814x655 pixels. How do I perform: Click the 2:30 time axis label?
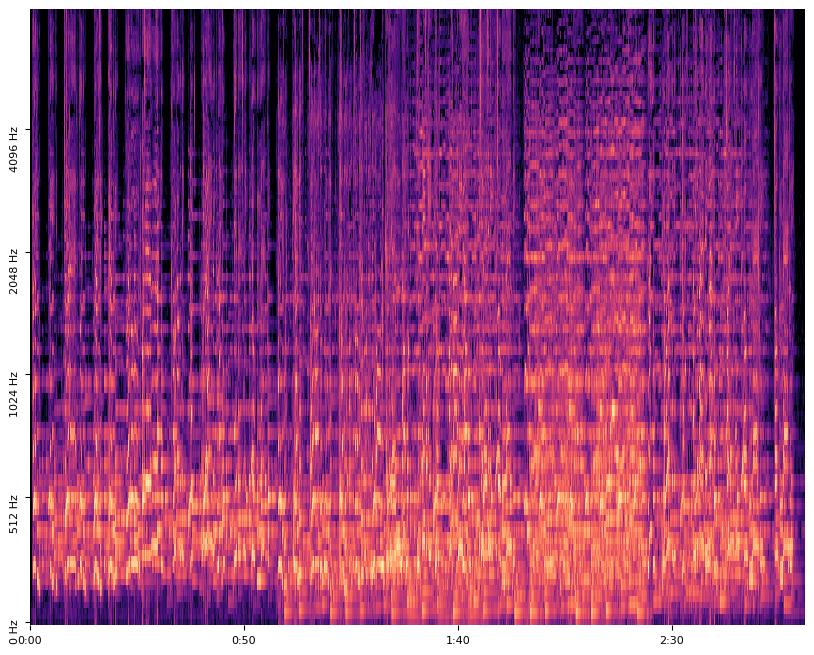click(672, 640)
